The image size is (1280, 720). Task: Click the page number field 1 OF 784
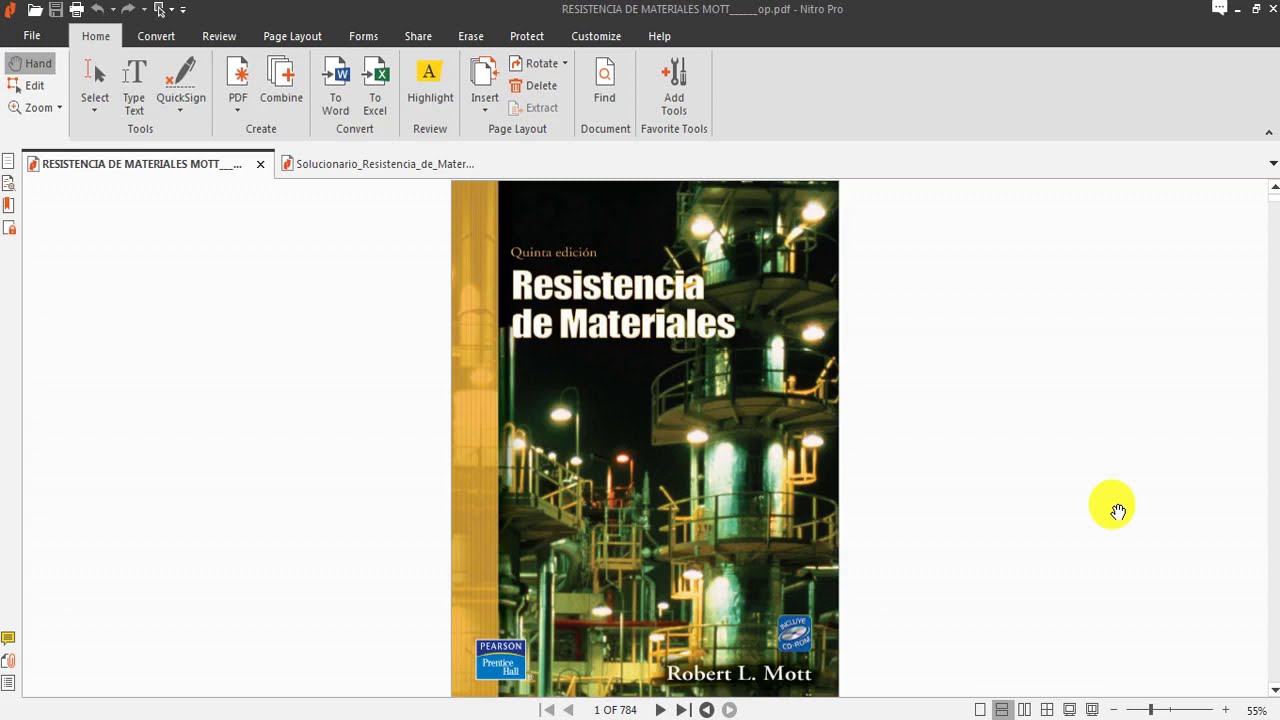coord(615,710)
